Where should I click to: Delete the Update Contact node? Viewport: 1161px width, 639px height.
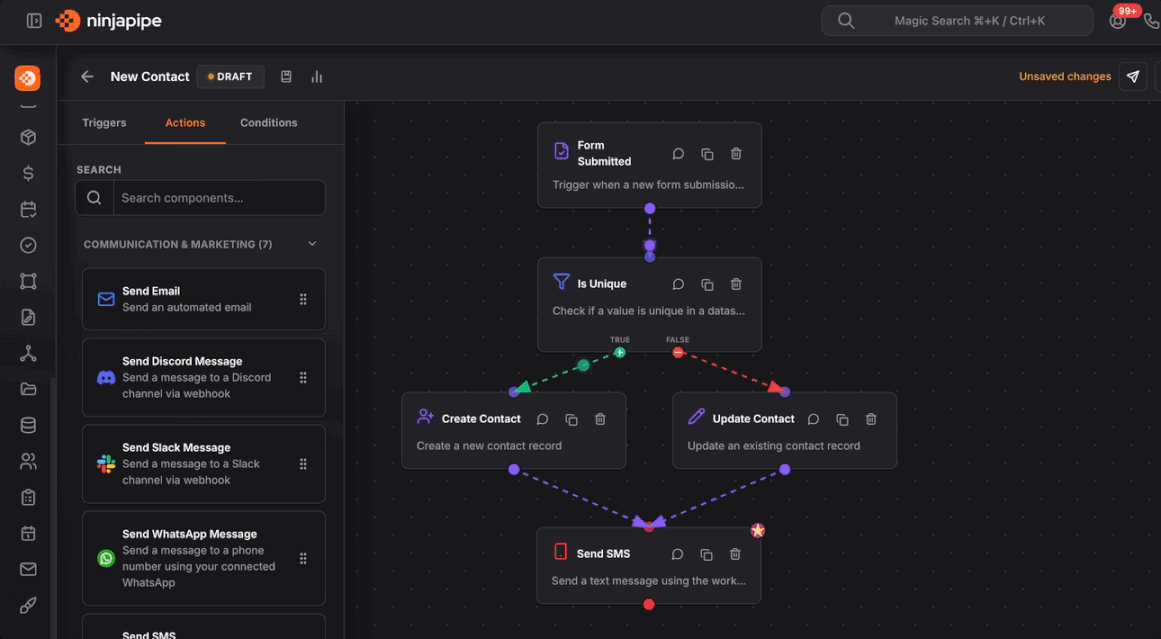(871, 420)
